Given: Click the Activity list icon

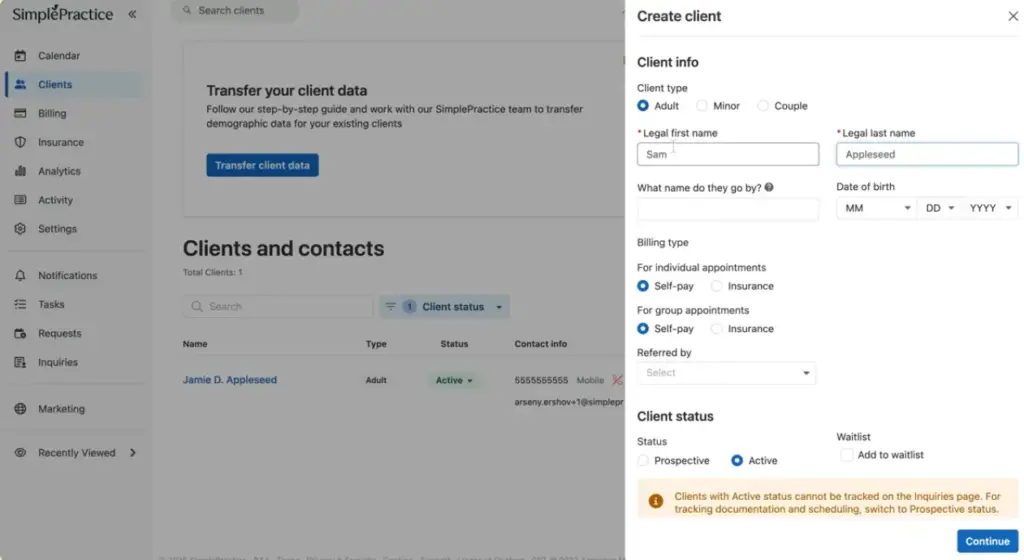Looking at the screenshot, I should click(20, 200).
